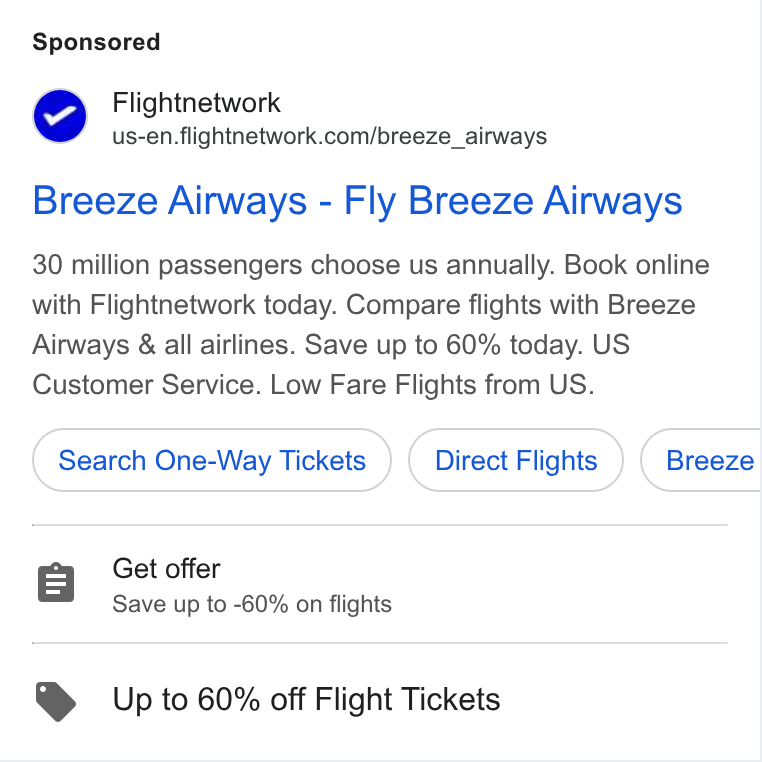Click Save up to -60% on flights
Viewport: 762px width, 762px height.
tap(252, 604)
